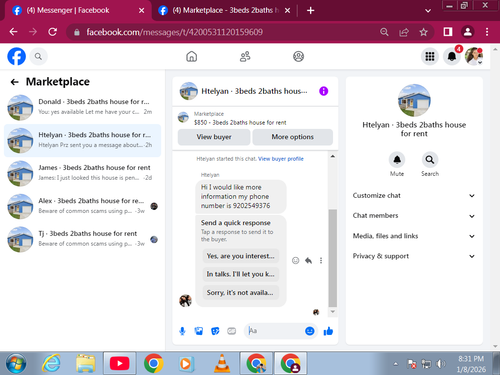Open account profile picture menu
The image size is (500, 375).
[x=474, y=56]
